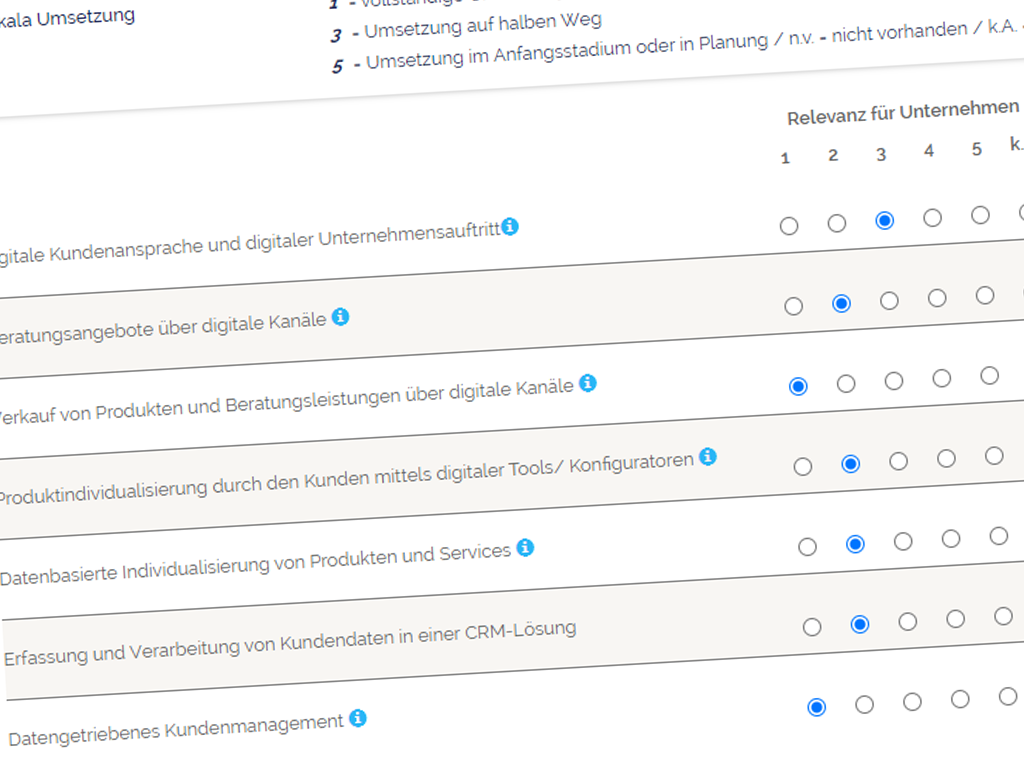1024x768 pixels.
Task: Open info icon for 'Datenbasierte Individualisierung' row
Action: 525,548
